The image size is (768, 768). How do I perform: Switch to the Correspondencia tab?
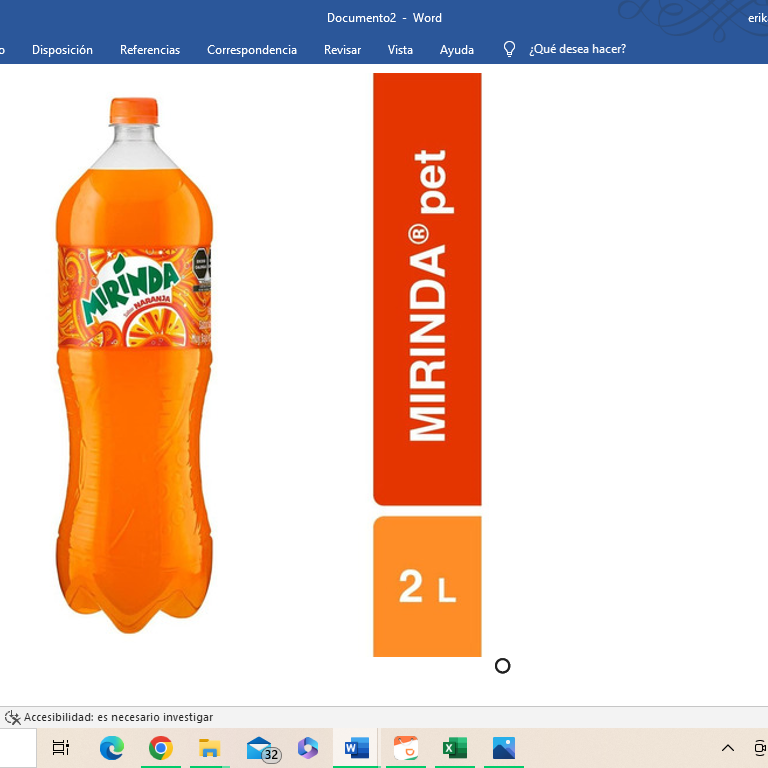point(252,50)
